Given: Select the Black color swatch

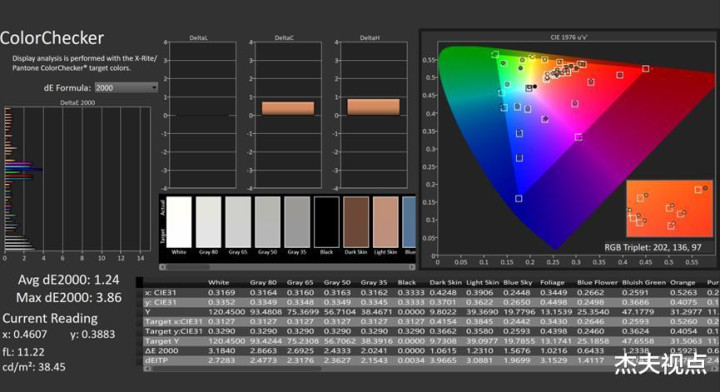Looking at the screenshot, I should point(326,222).
